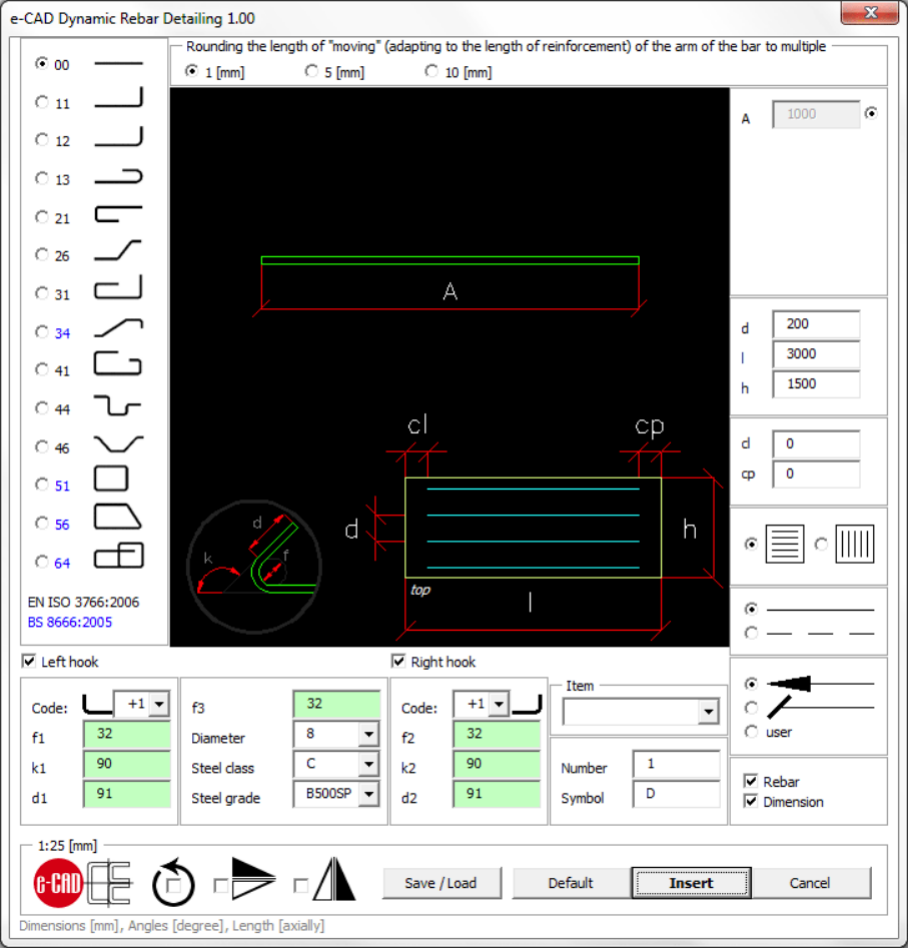Expand the Steel class dropdown
The width and height of the screenshot is (908, 948).
coord(368,764)
